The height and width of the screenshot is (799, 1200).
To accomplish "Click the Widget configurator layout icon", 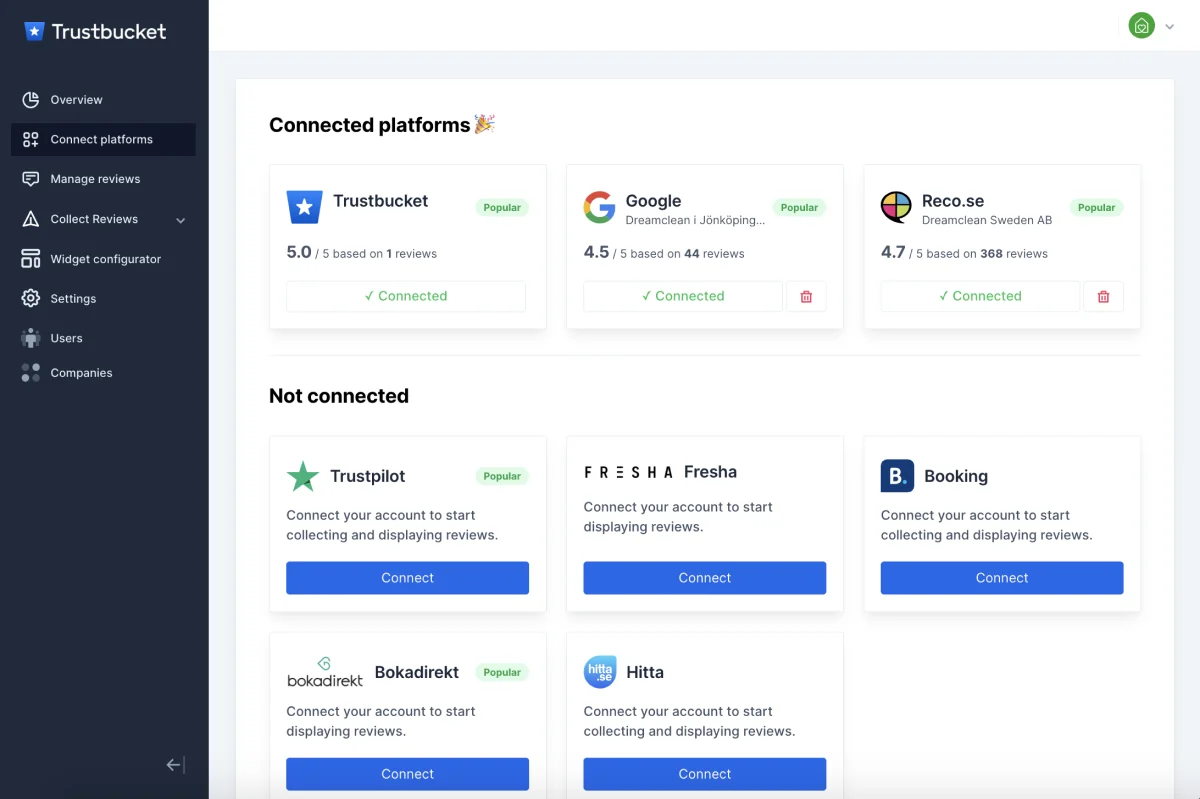I will [31, 259].
